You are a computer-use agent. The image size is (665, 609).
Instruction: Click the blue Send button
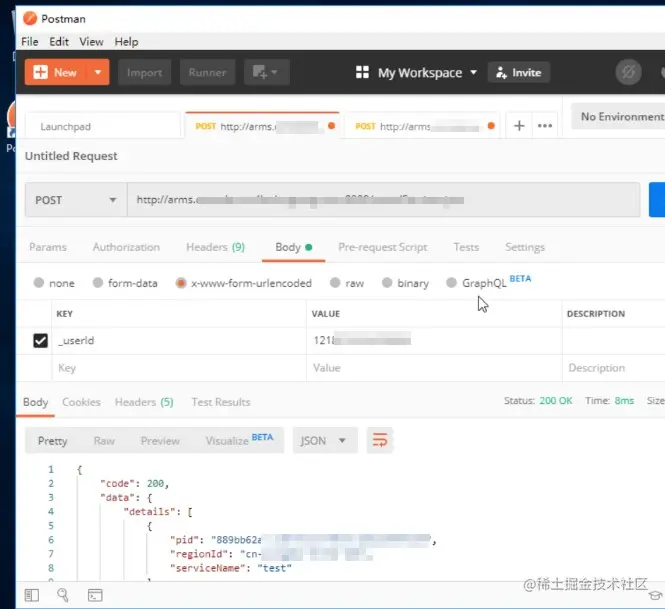click(x=657, y=200)
